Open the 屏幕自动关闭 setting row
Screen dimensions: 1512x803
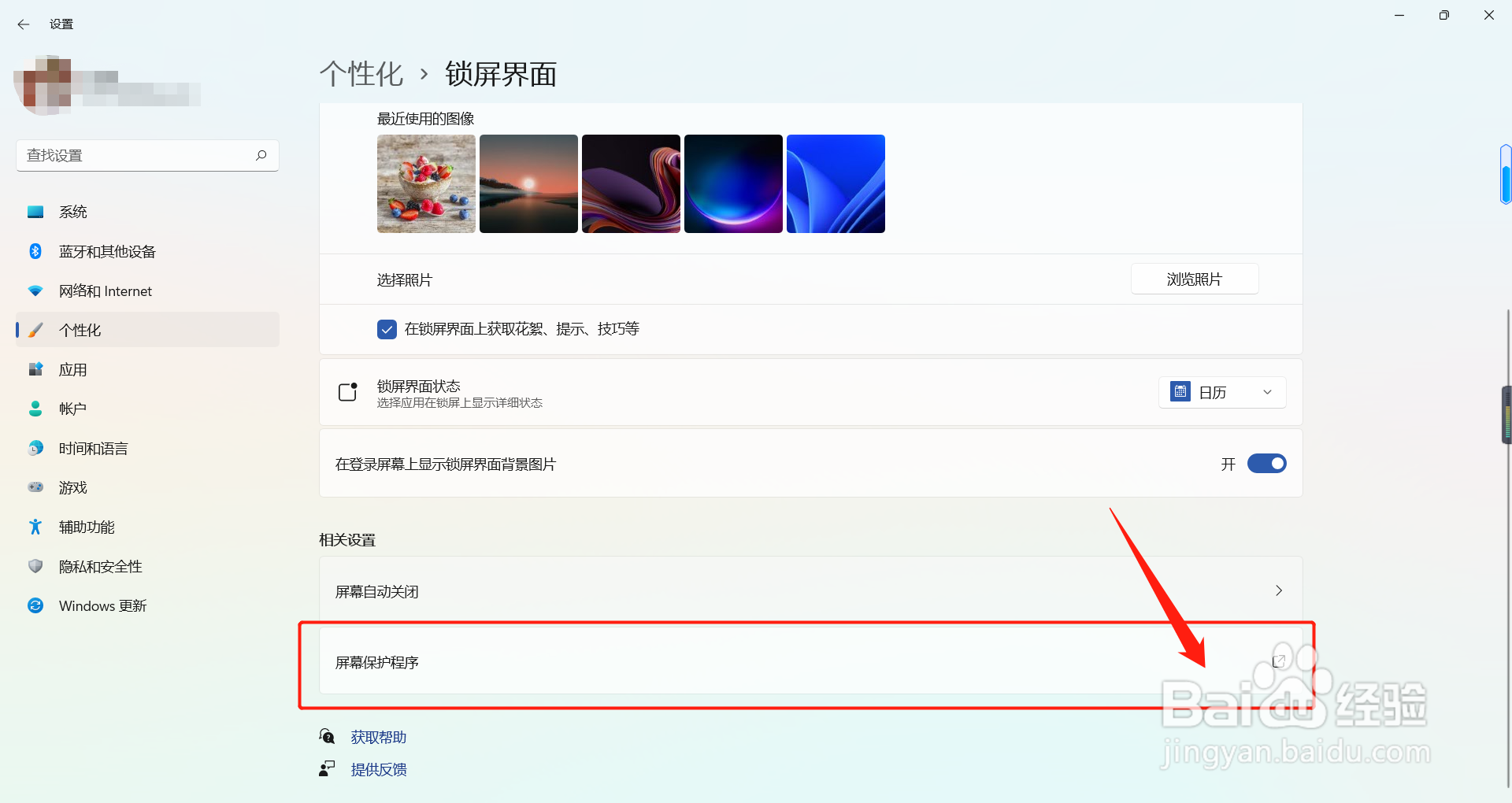810,590
